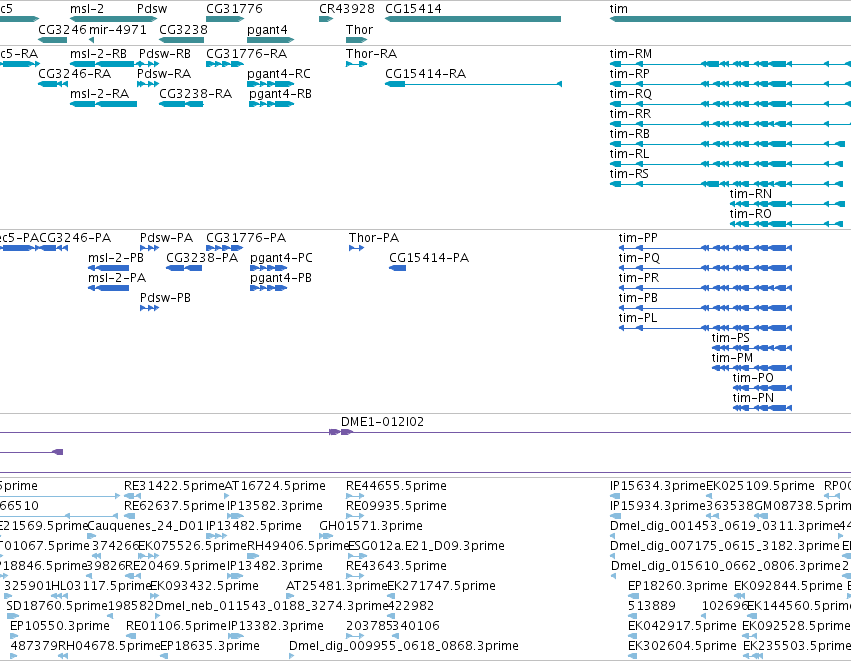Image resolution: width=851 pixels, height=661 pixels.
Task: Click the tim-PL protein label
Action: coord(638,319)
